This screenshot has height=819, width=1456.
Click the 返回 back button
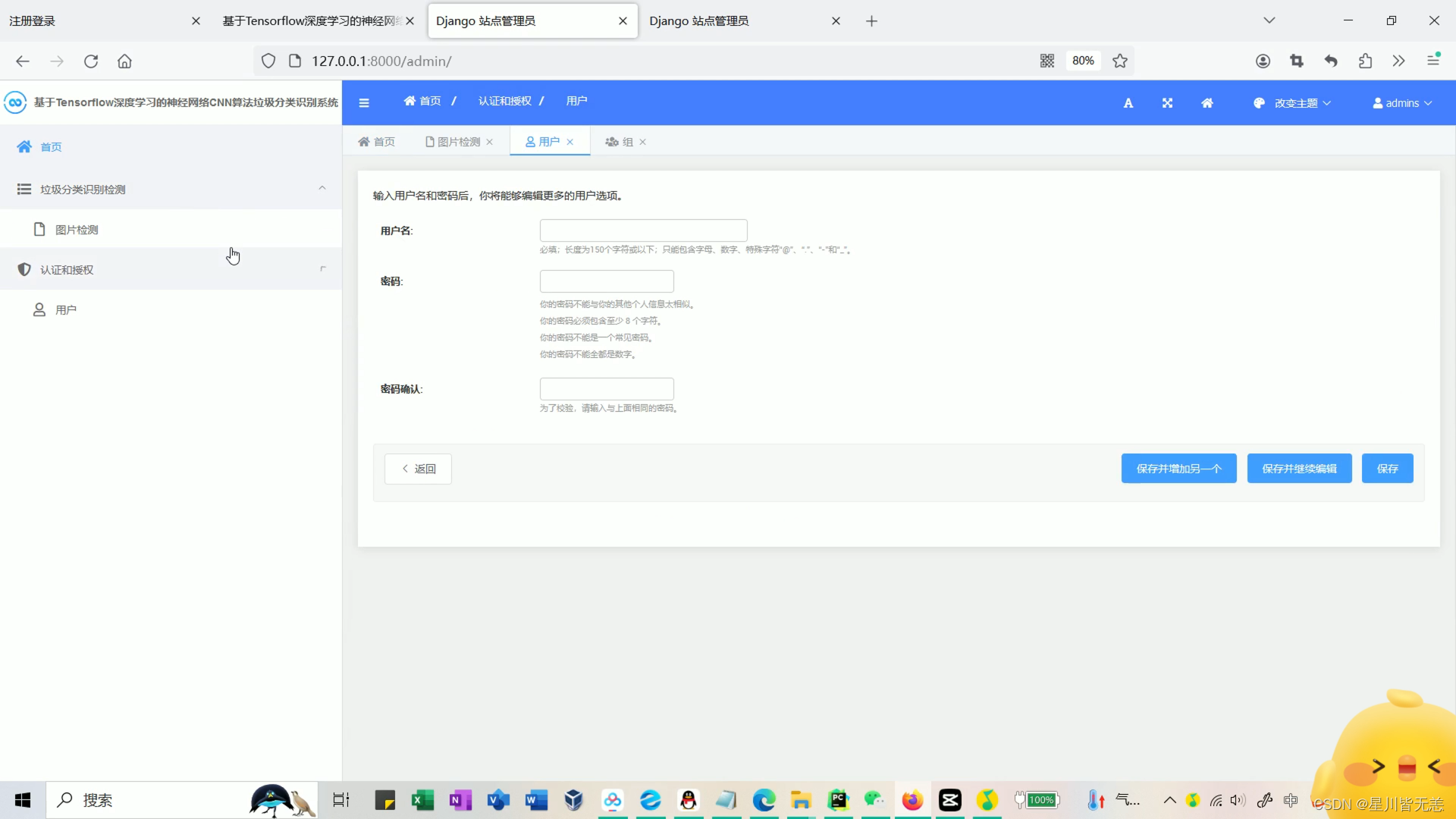click(x=418, y=469)
